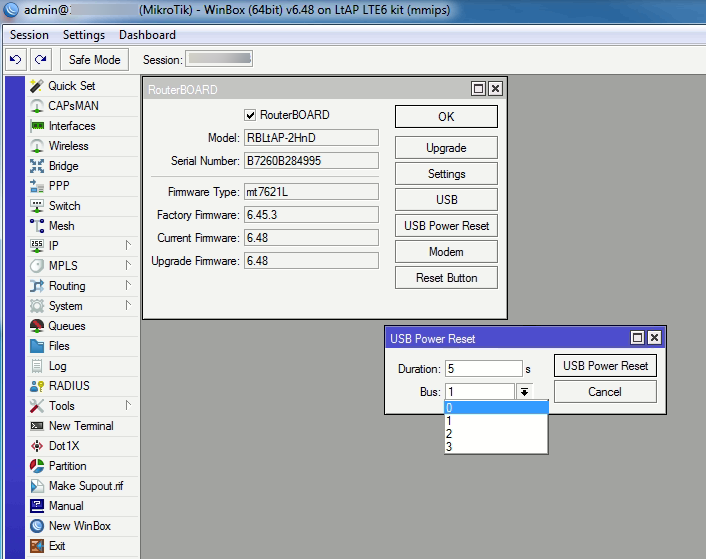Click the Redo arrow toolbar button

41,59
